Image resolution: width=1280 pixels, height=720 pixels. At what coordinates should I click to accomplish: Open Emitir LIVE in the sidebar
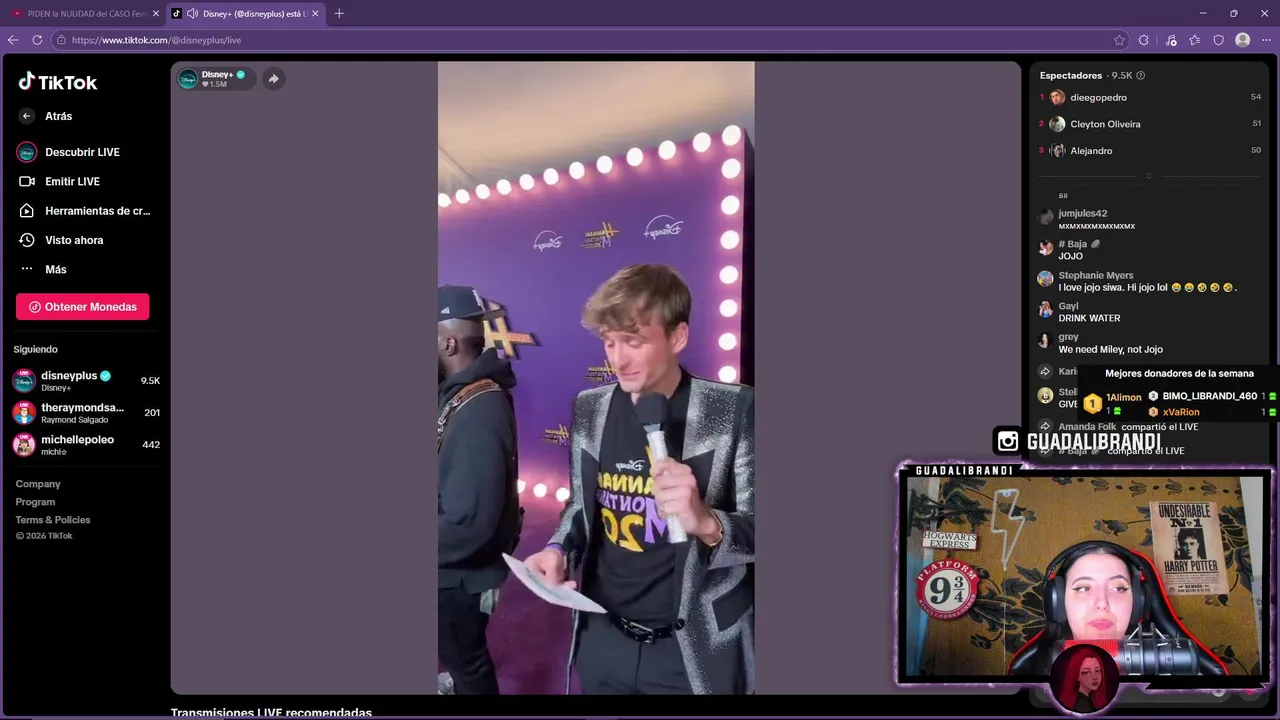click(x=72, y=181)
